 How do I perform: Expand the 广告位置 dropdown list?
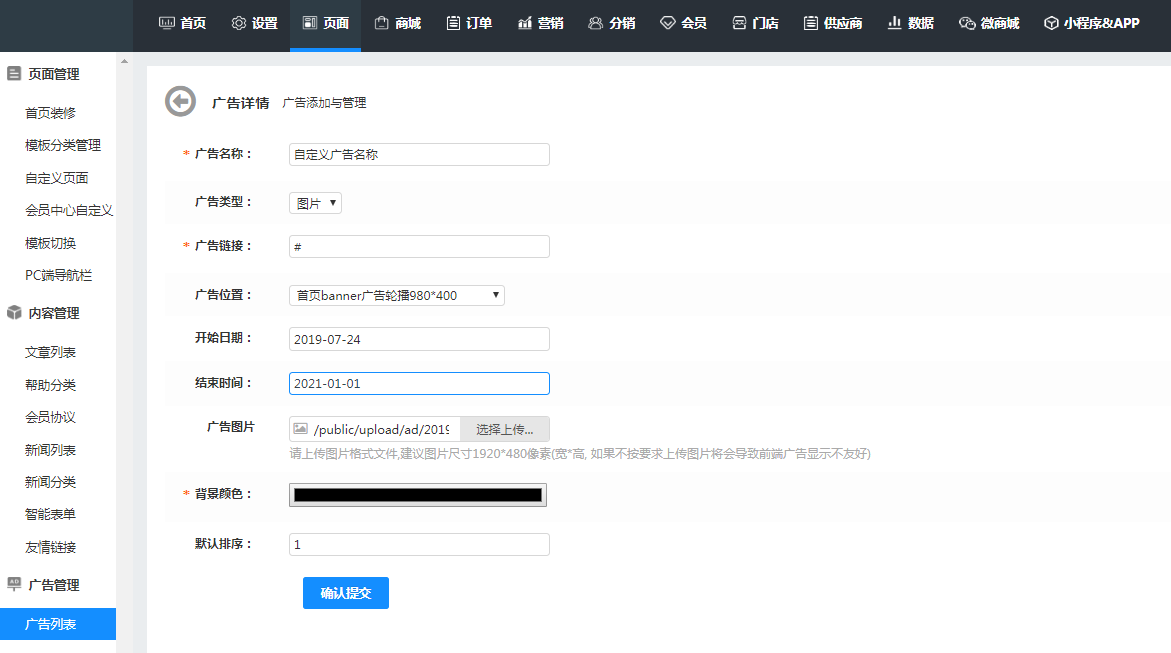tap(397, 295)
